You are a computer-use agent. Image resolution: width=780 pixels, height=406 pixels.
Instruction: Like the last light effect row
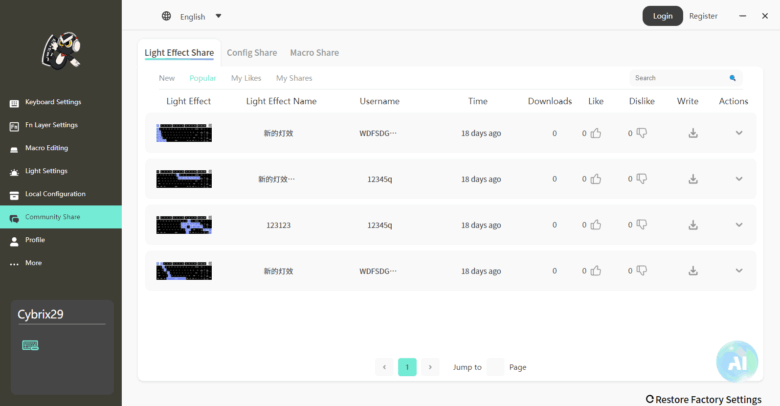(596, 271)
